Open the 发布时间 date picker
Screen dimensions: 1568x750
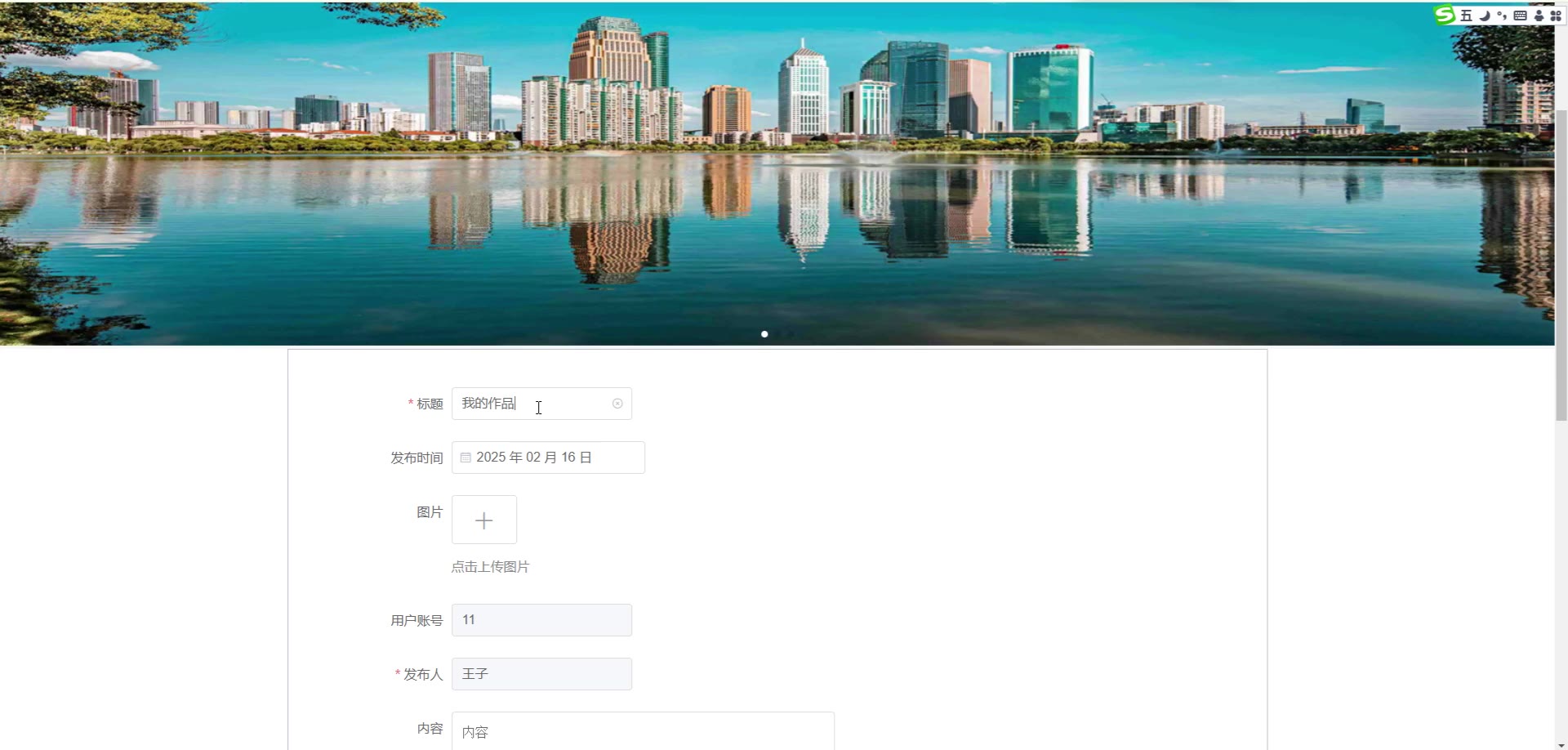click(x=548, y=458)
